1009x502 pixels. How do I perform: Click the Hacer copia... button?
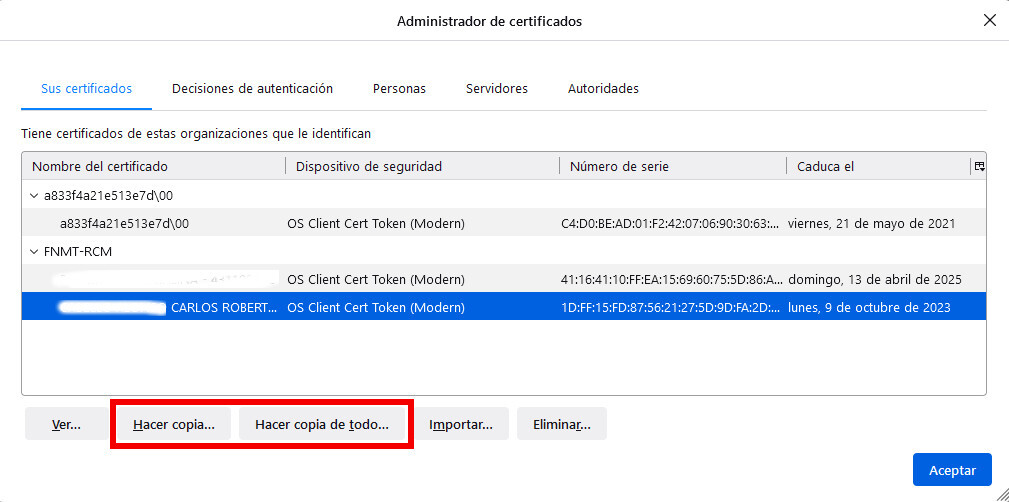pos(174,424)
